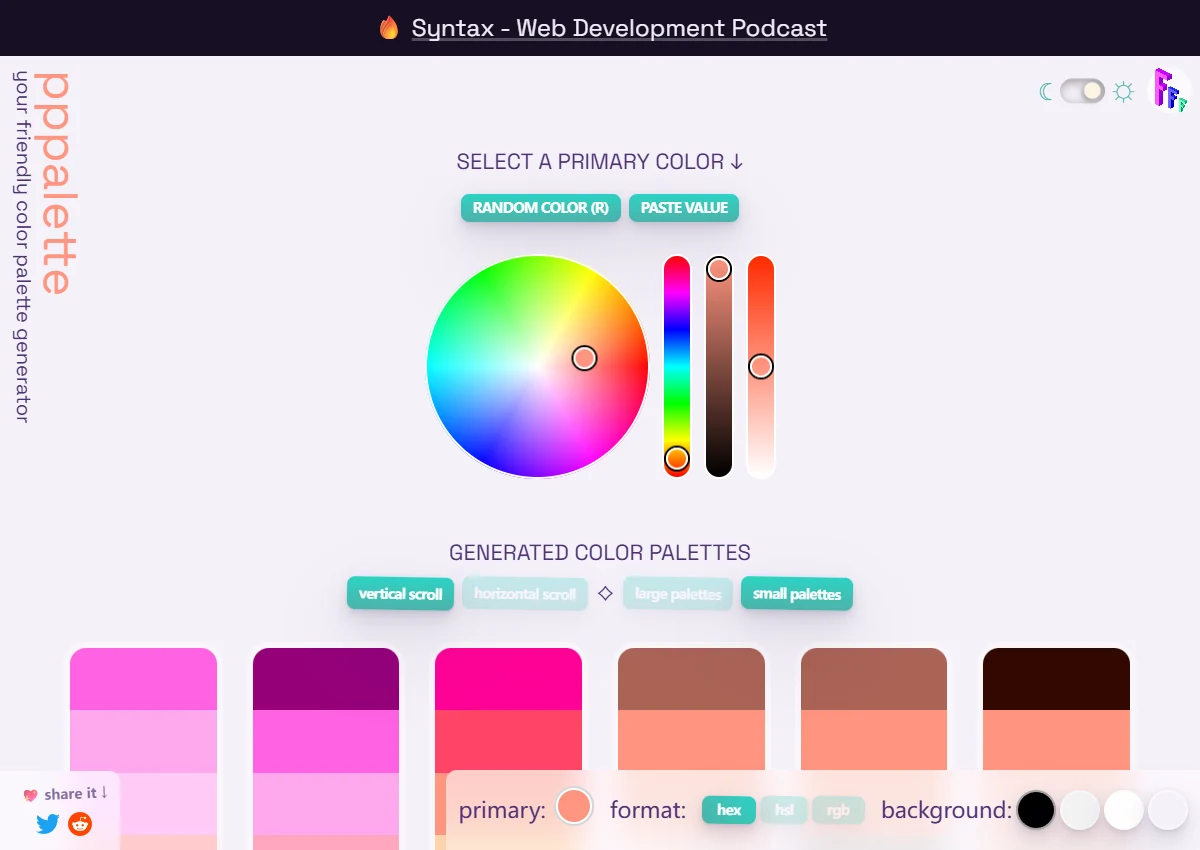This screenshot has height=850, width=1200.
Task: Click the Random Color (R) button
Action: click(541, 208)
